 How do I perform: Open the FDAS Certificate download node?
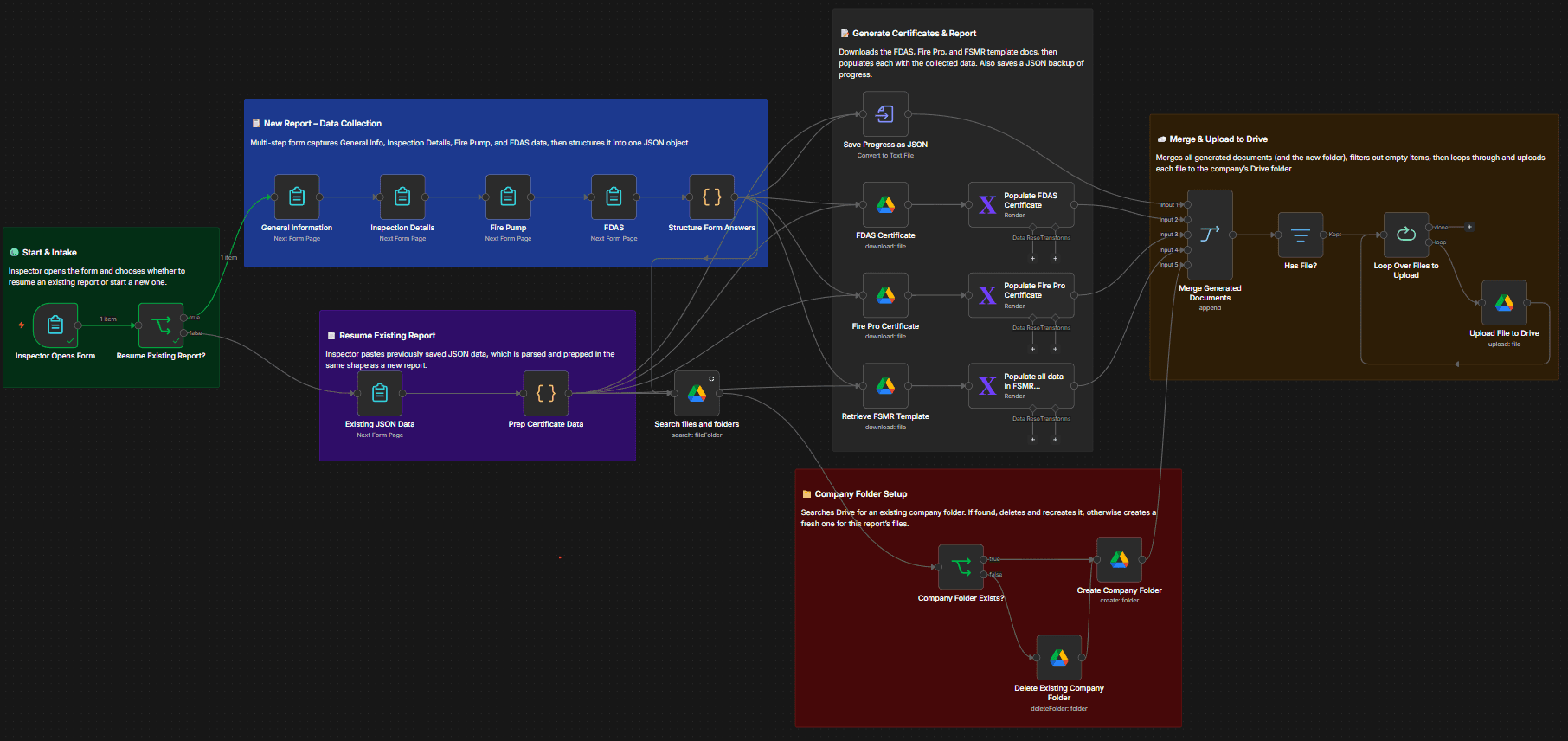(885, 205)
